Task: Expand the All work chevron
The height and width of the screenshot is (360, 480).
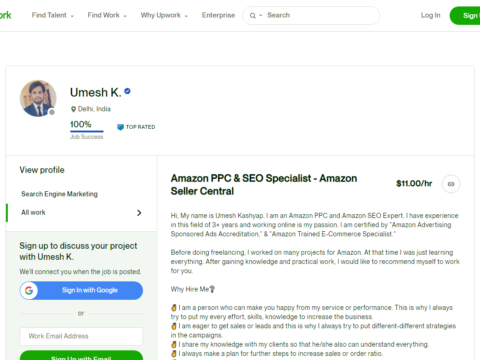Action: pyautogui.click(x=139, y=213)
